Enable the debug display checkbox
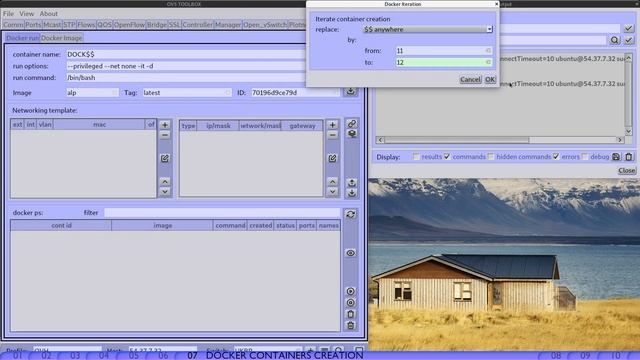This screenshot has width=640, height=360. click(x=584, y=157)
